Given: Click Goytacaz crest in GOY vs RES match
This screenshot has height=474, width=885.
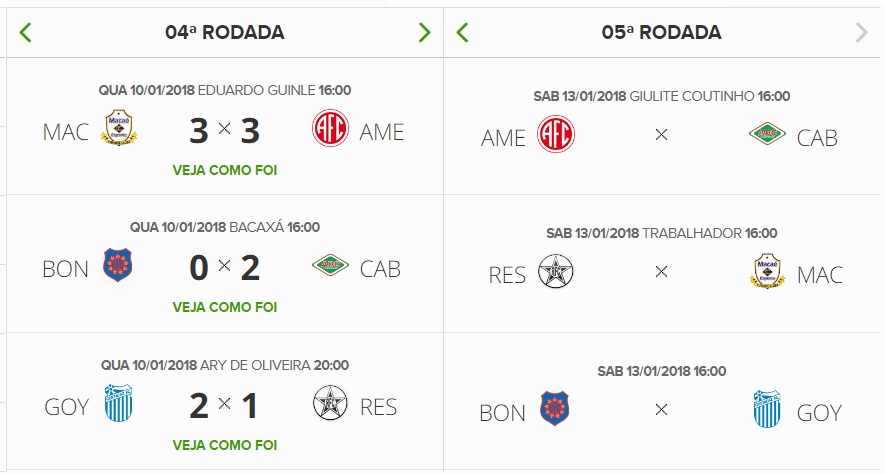Looking at the screenshot, I should pos(118,406).
